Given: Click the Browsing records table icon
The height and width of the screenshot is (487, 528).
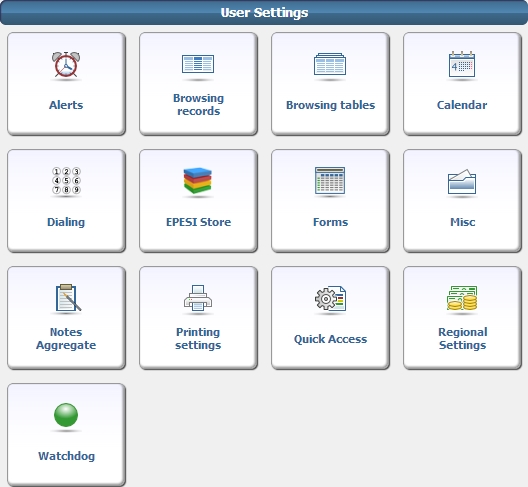Looking at the screenshot, I should pyautogui.click(x=198, y=64).
